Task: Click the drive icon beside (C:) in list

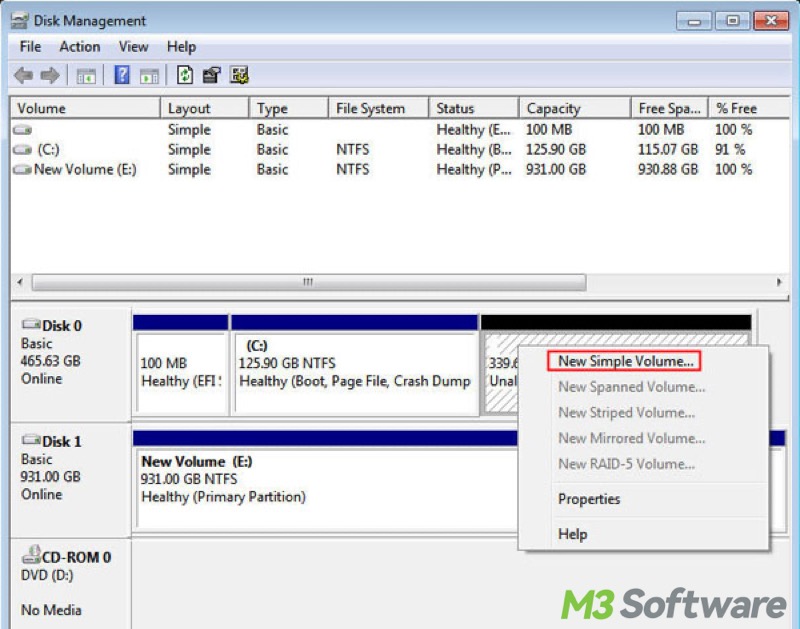Action: pos(22,149)
